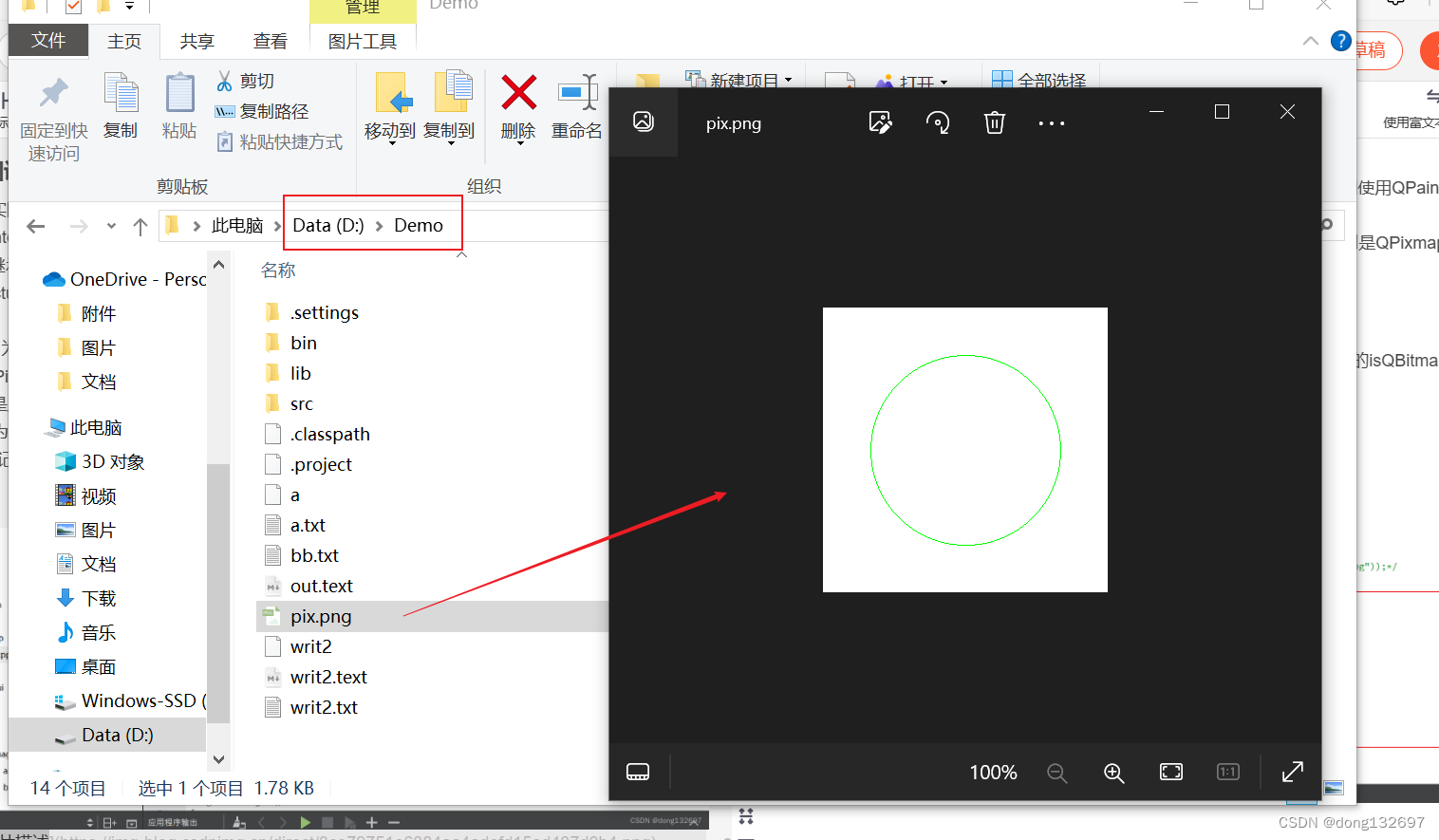The width and height of the screenshot is (1439, 840).
Task: Click Edit image icon in Photos
Action: [881, 122]
